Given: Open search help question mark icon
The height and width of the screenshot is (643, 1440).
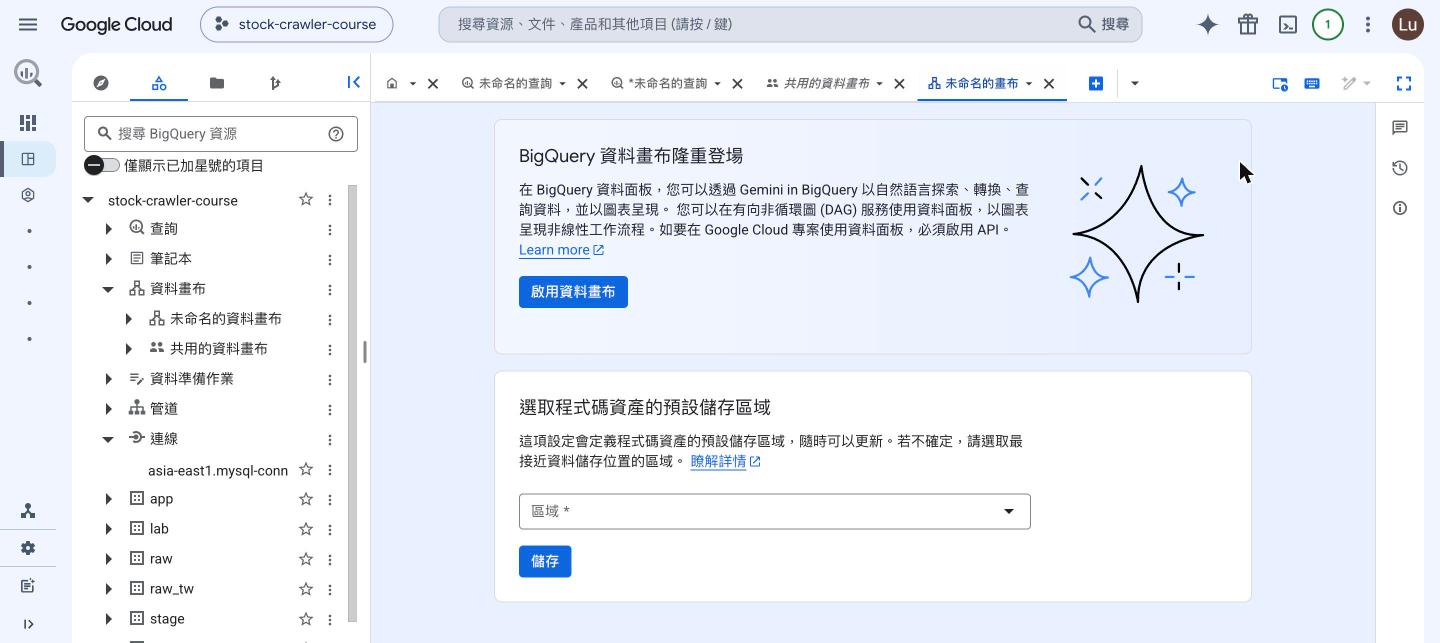Looking at the screenshot, I should coord(336,133).
